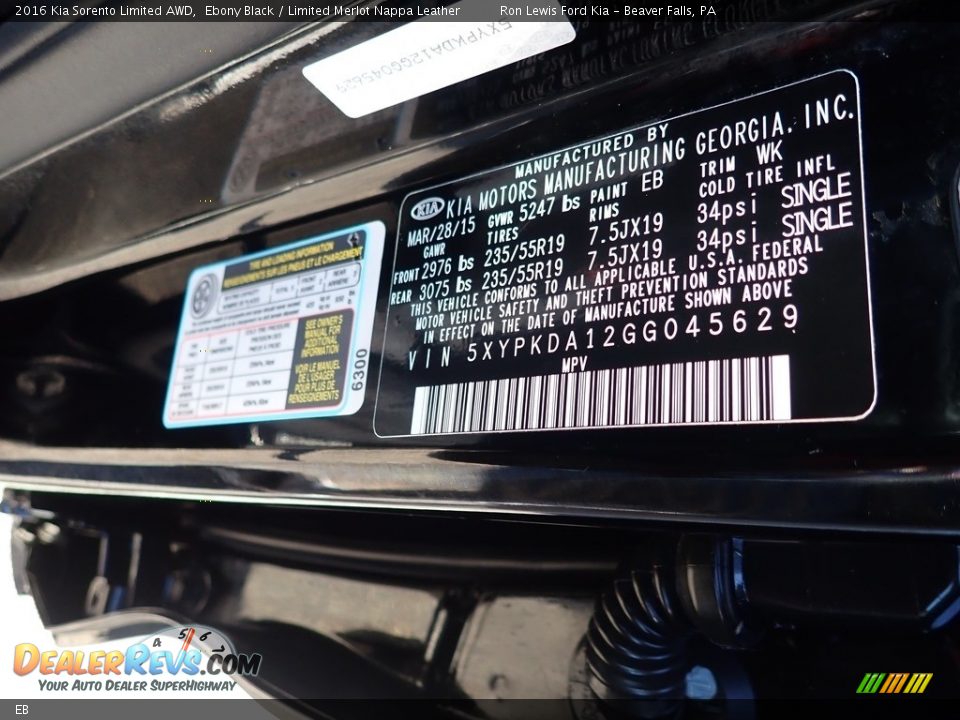Click the VIN text 5XYPKDA12GG045629

[x=632, y=337]
